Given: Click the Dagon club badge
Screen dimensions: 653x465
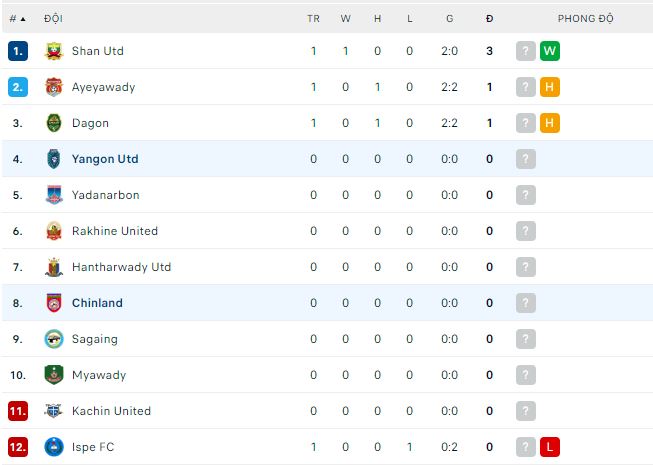Looking at the screenshot, I should pos(54,123).
